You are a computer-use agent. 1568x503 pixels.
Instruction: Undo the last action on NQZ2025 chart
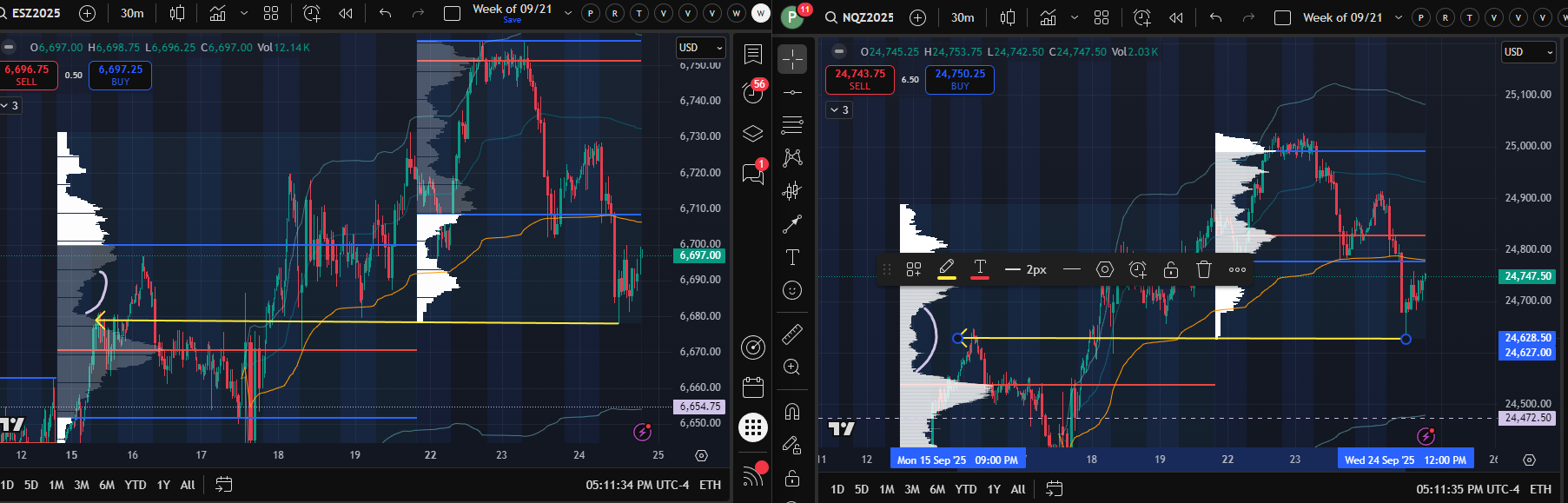[1215, 17]
